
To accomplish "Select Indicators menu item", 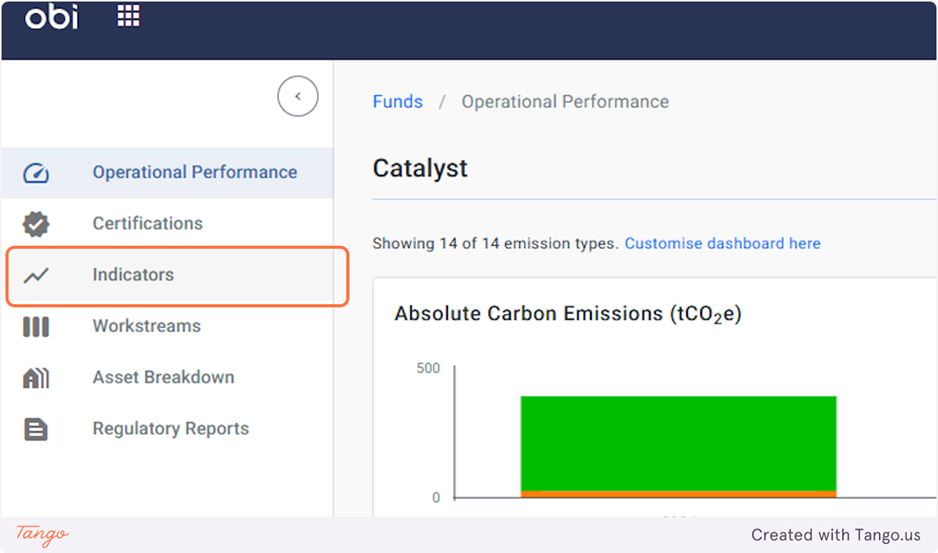I will [133, 274].
